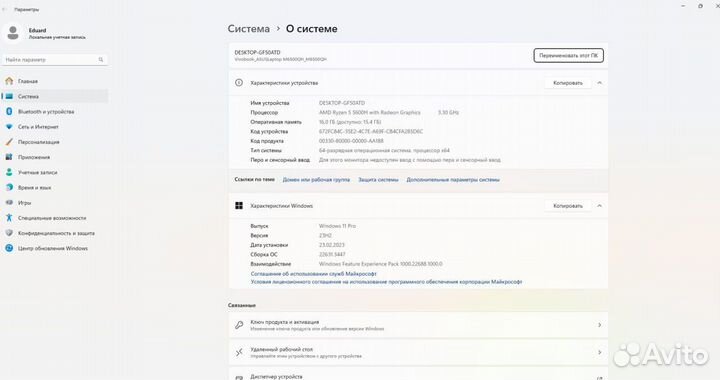Open Учетные записи person icon

click(9, 172)
